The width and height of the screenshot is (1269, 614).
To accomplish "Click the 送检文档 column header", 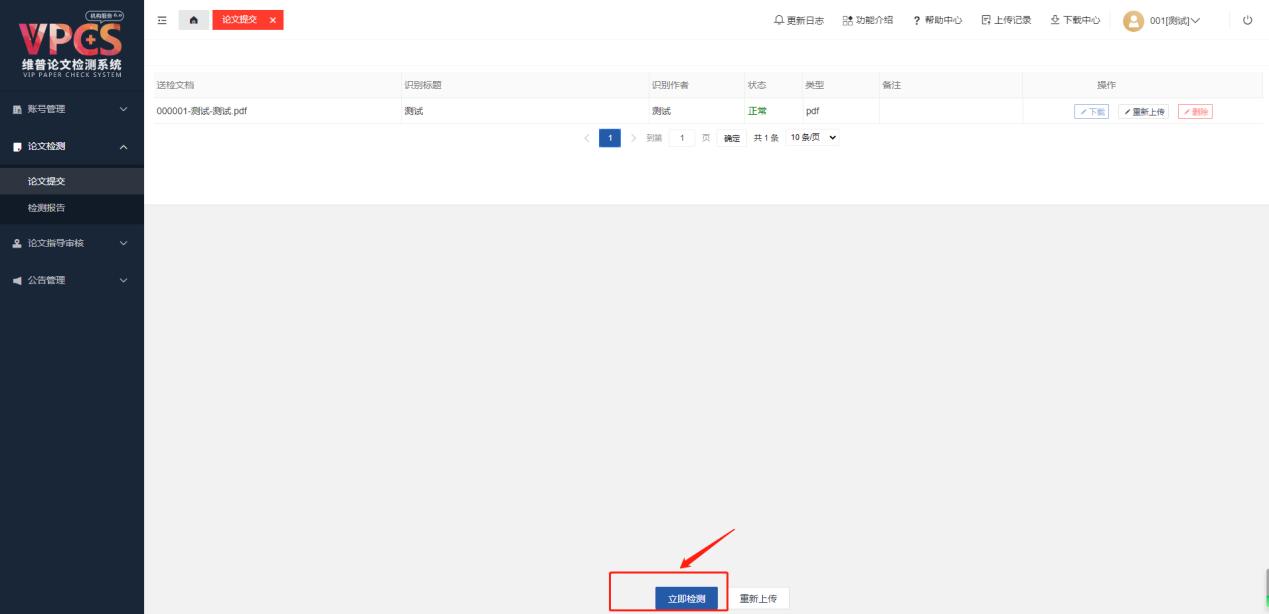I will point(175,85).
